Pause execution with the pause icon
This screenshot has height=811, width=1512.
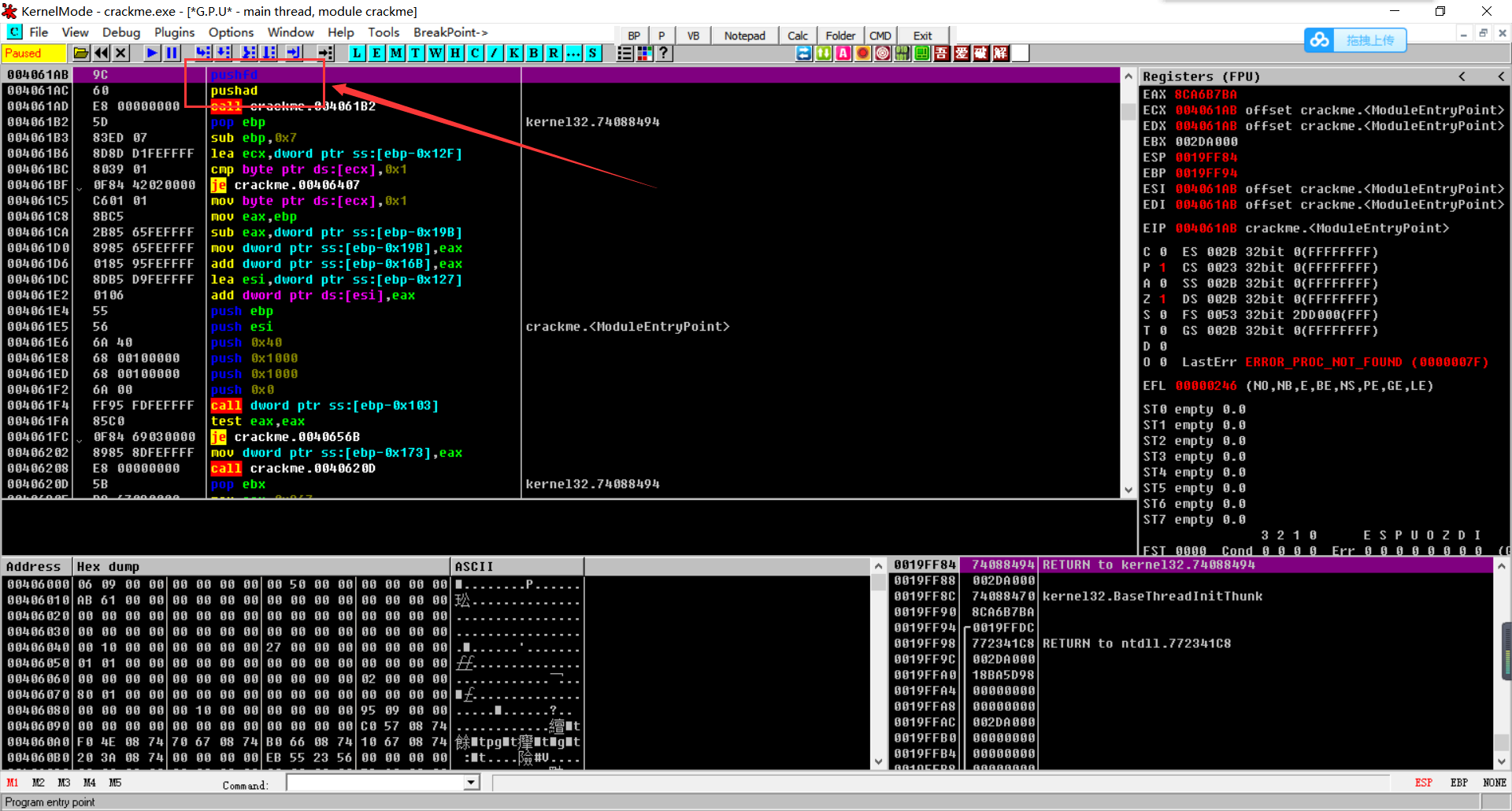pos(171,53)
